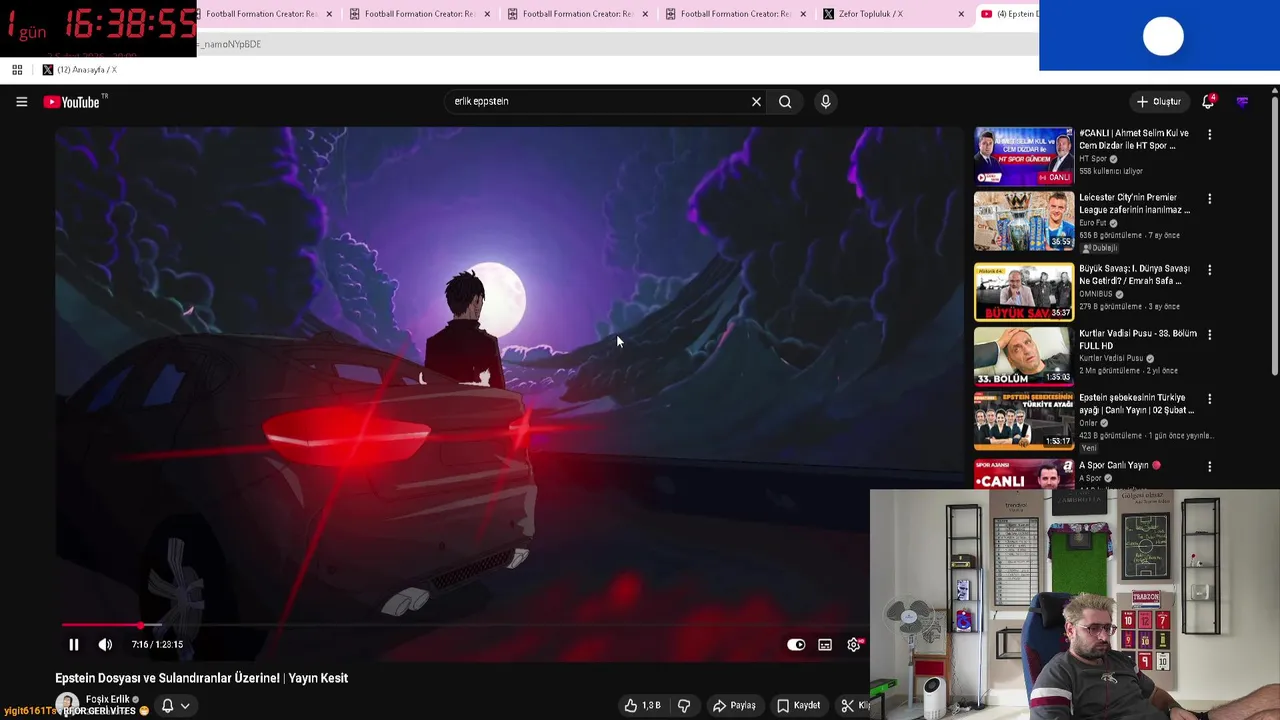
Task: Save the video via Kaydet
Action: (798, 705)
